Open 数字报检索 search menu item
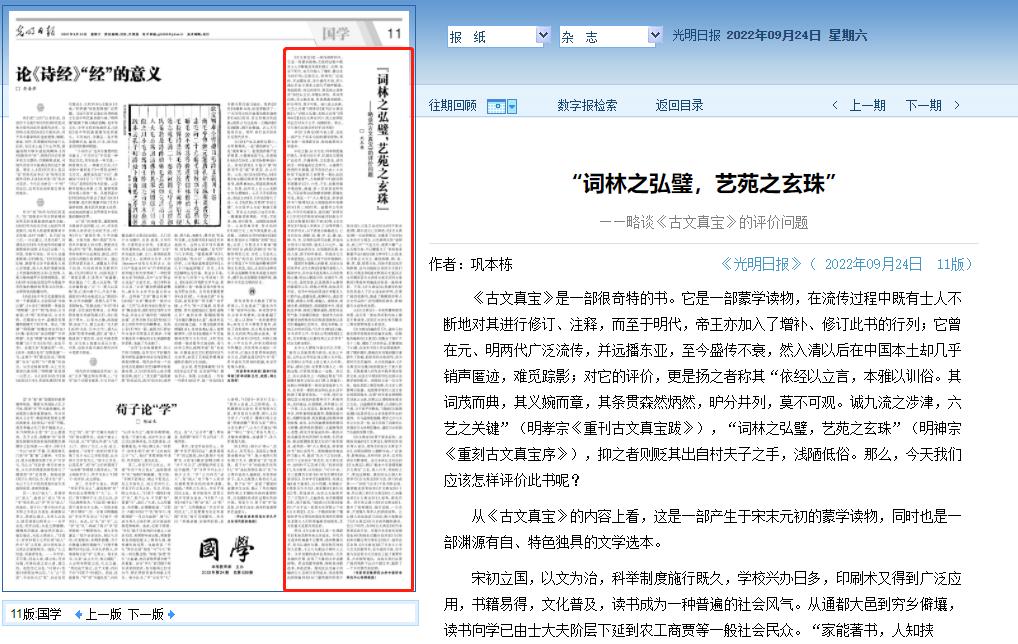1018x644 pixels. tap(587, 106)
